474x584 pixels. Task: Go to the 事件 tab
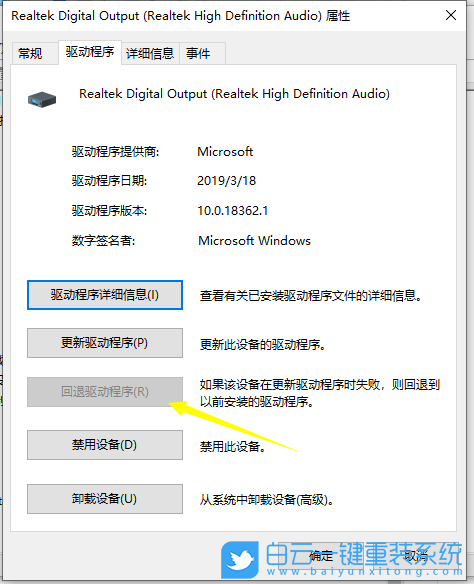202,53
